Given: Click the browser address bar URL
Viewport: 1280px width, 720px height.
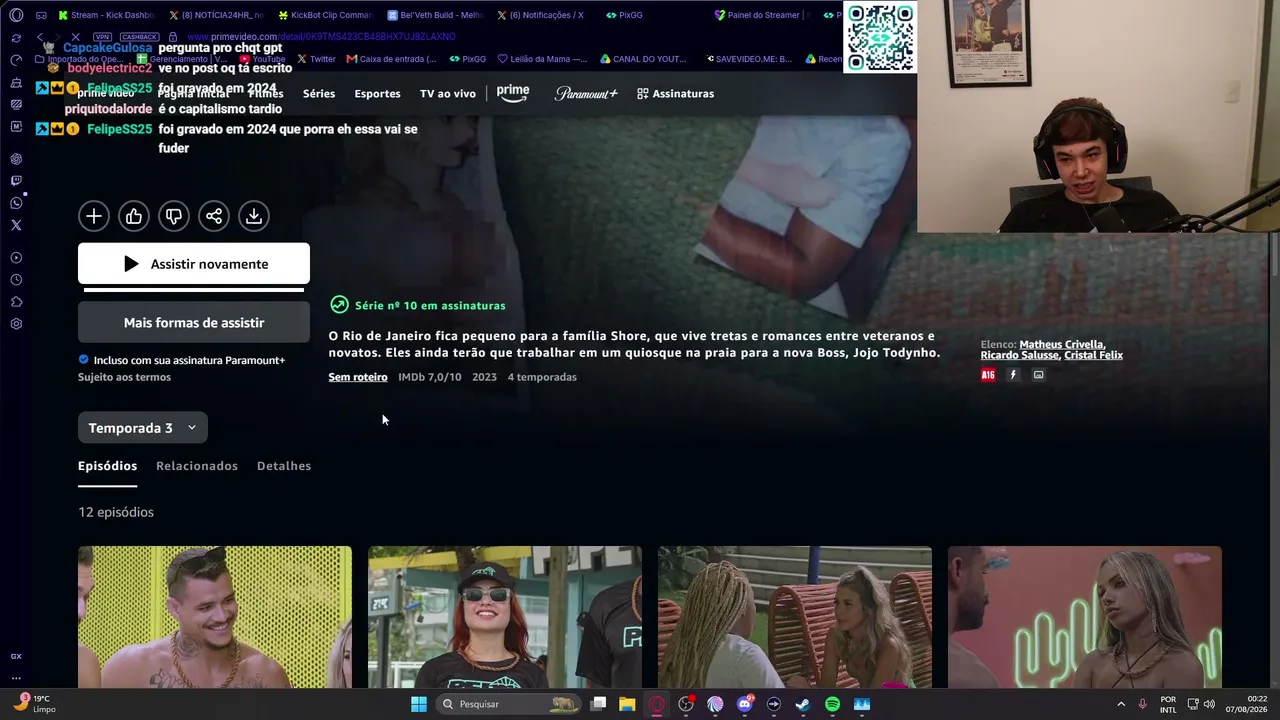Looking at the screenshot, I should pos(321,37).
